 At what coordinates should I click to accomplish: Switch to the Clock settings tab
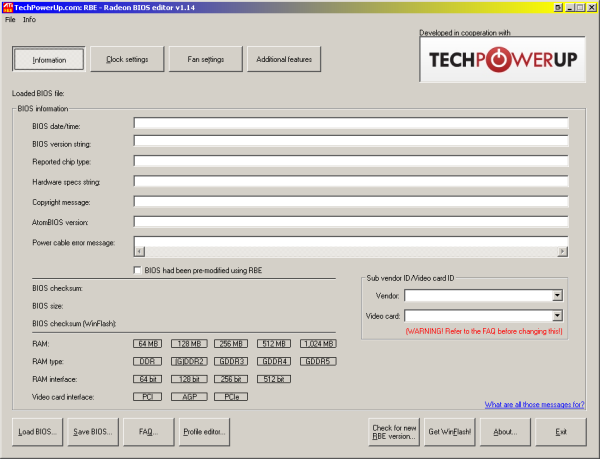[x=127, y=59]
